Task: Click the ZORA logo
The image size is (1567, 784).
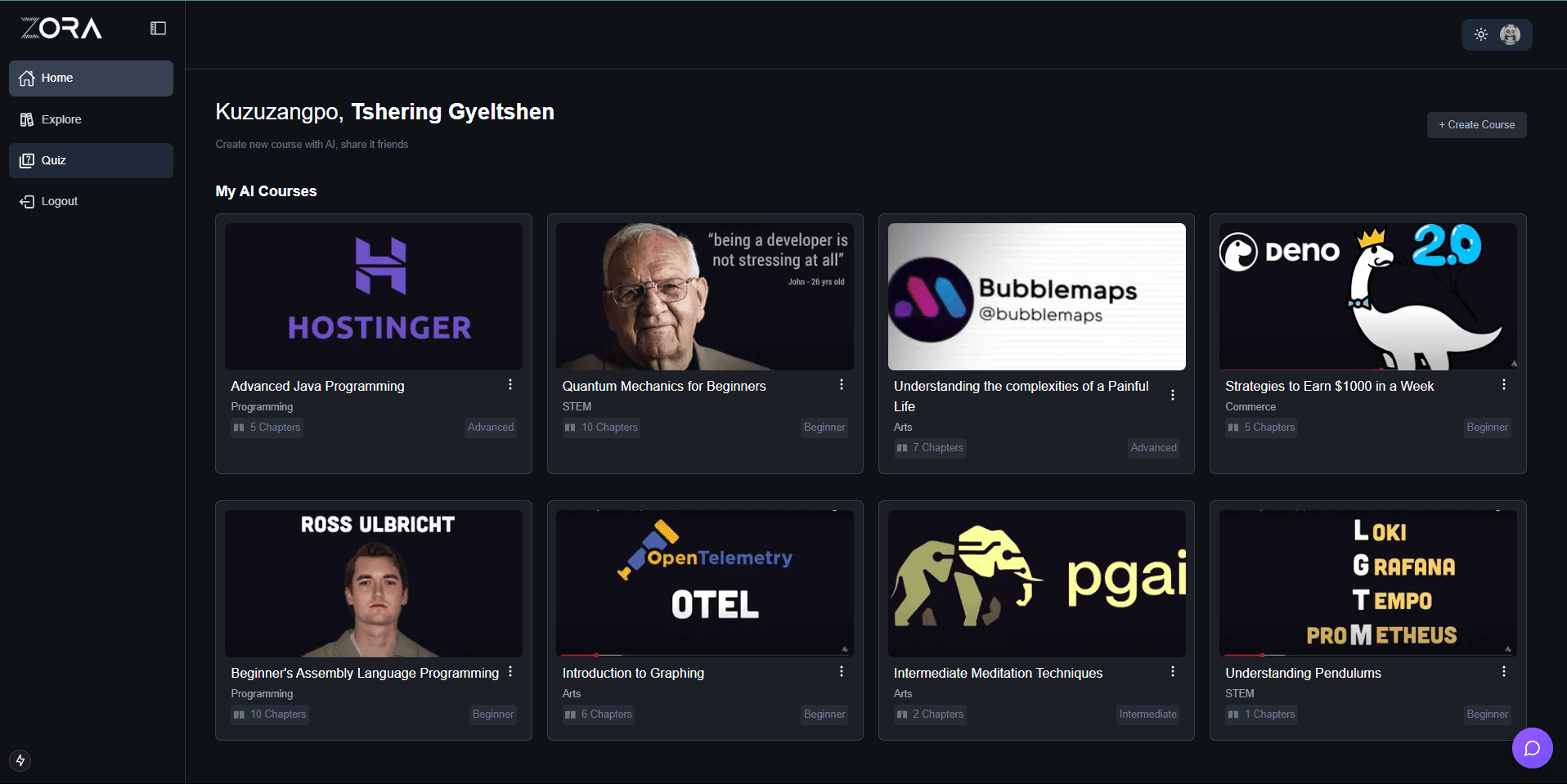Action: click(61, 29)
